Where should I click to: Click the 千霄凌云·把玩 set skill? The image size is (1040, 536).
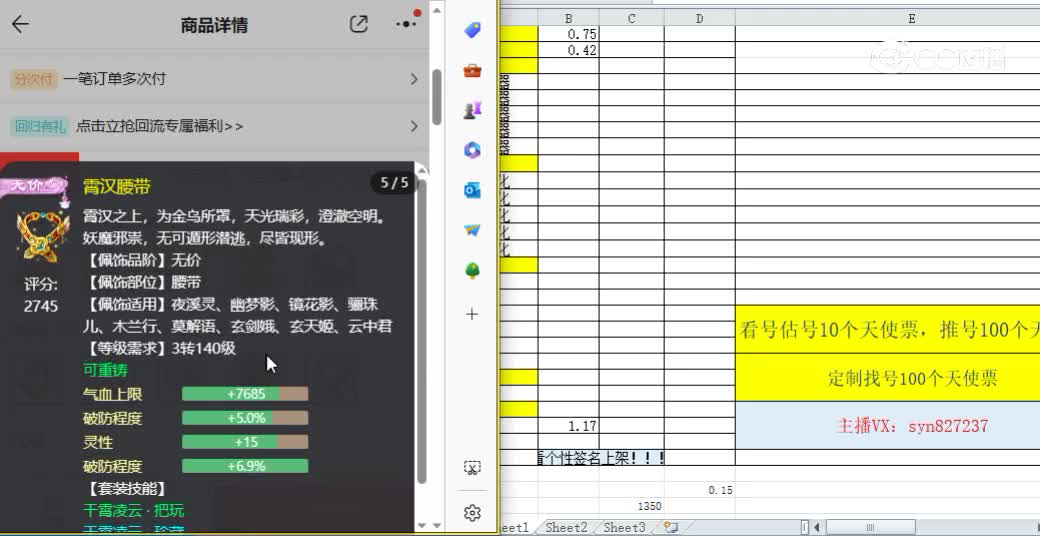tap(133, 511)
